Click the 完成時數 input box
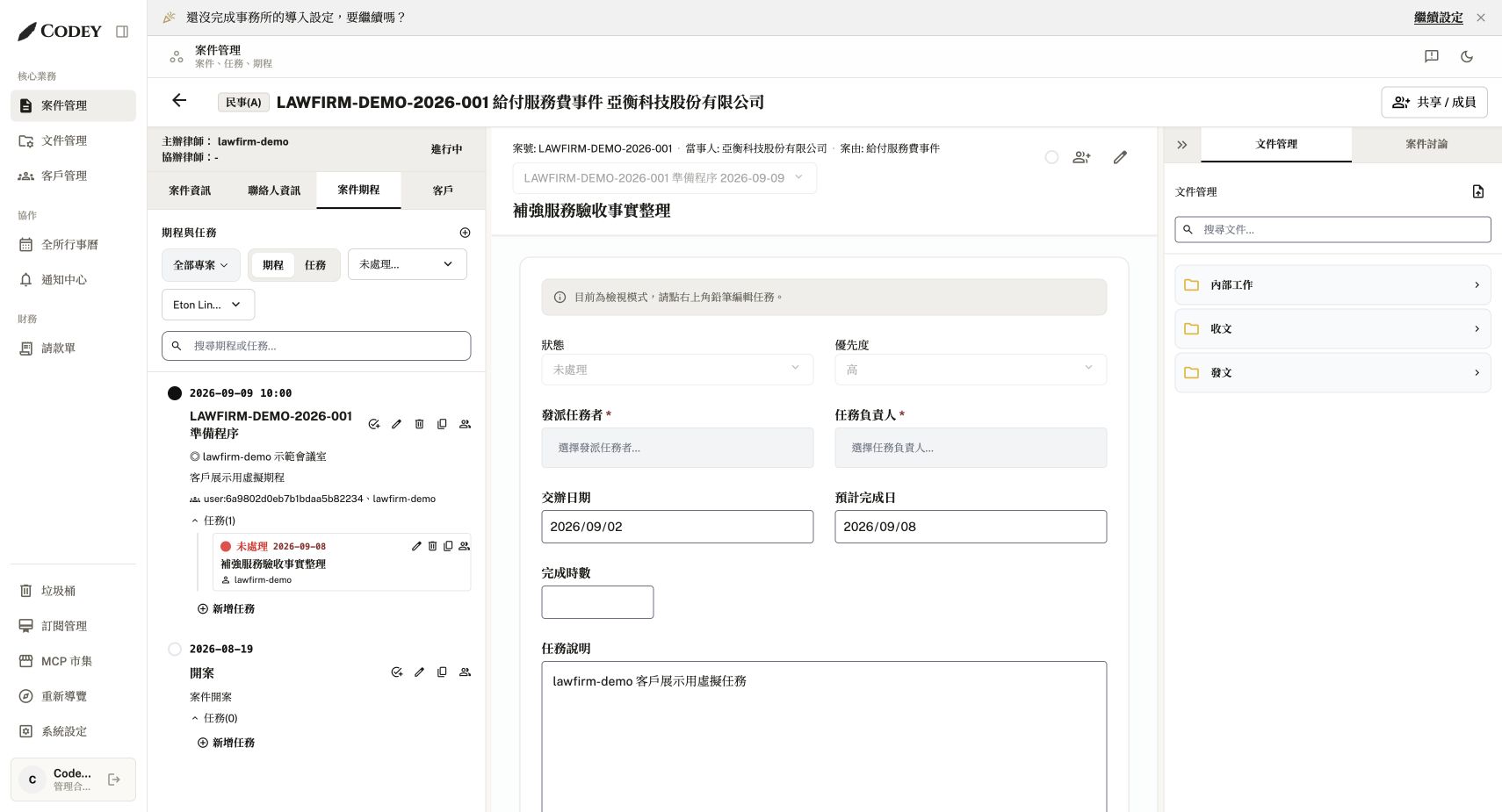 597,602
